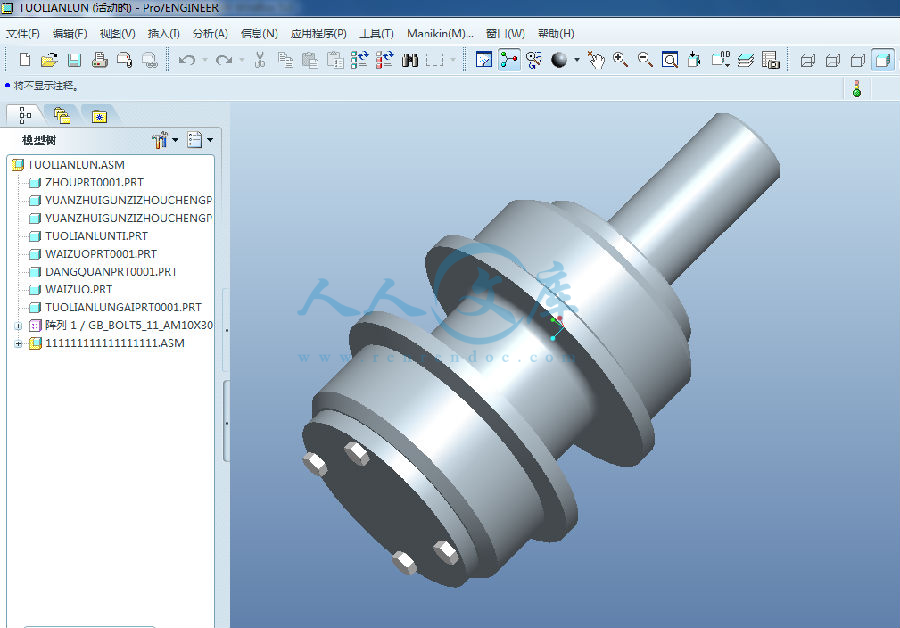
Task: Open the Regeneration Manager icon with red box
Action: (385, 60)
